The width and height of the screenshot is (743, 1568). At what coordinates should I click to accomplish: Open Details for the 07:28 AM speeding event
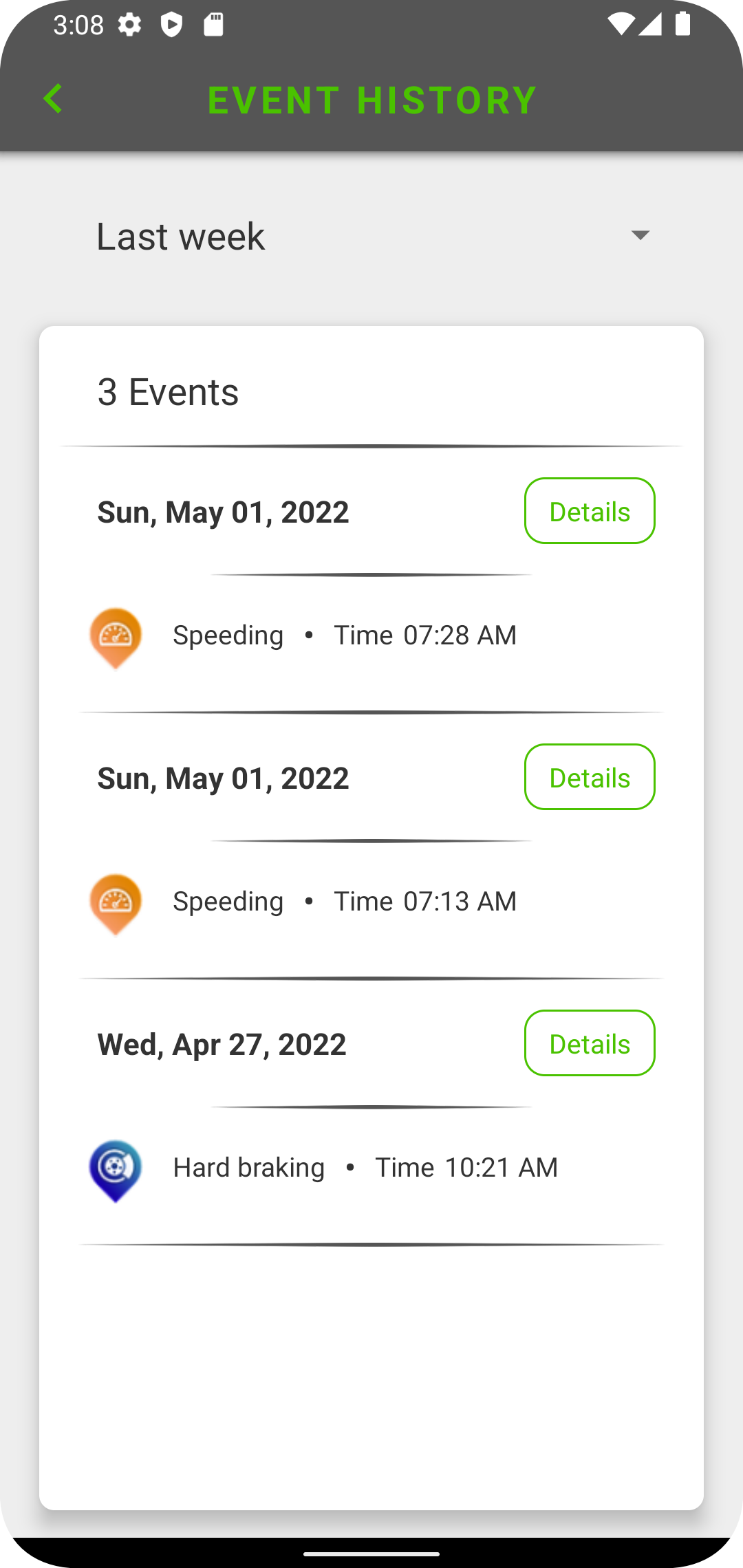click(x=590, y=511)
